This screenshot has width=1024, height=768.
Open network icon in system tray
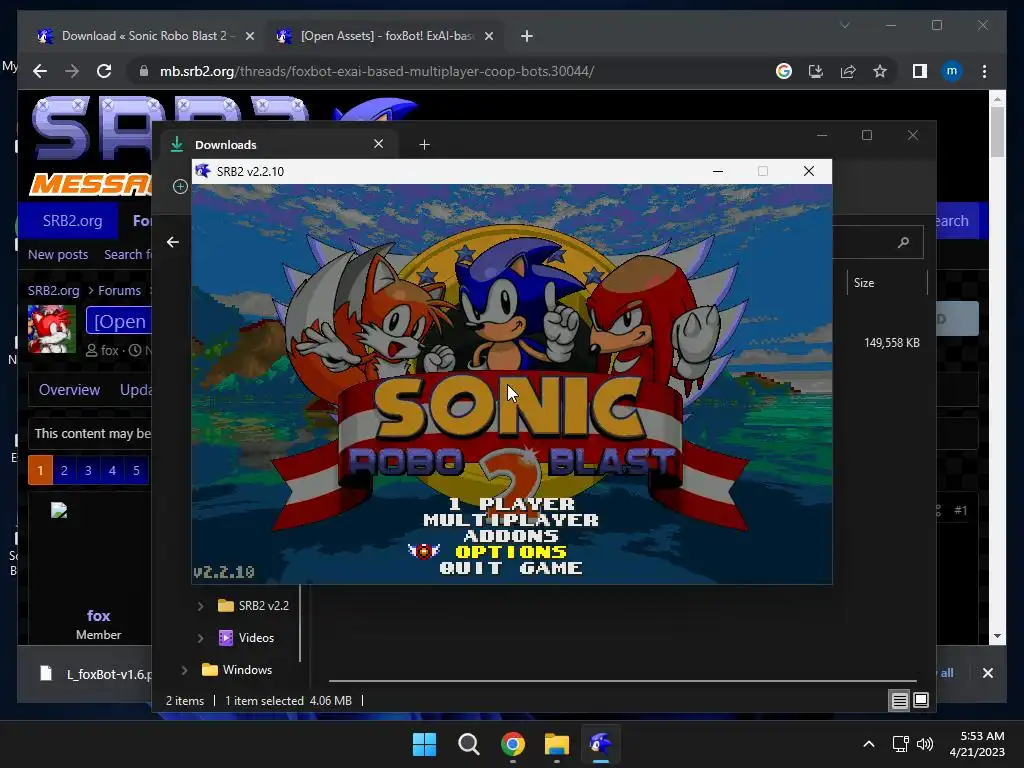click(x=901, y=744)
